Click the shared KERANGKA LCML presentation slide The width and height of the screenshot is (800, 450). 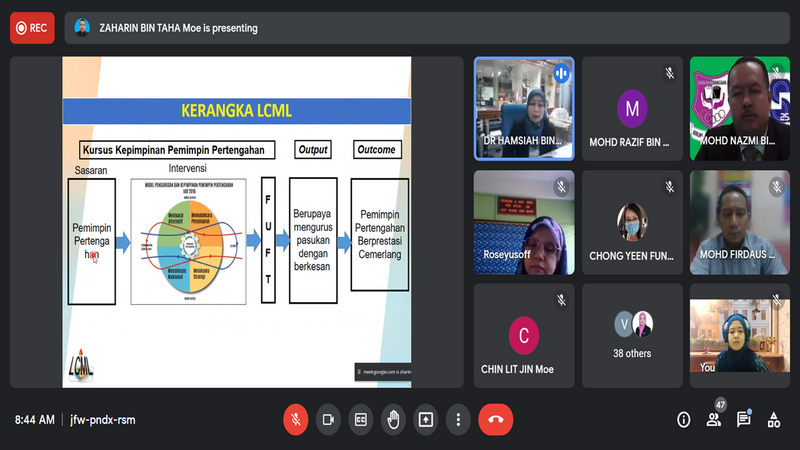click(237, 221)
